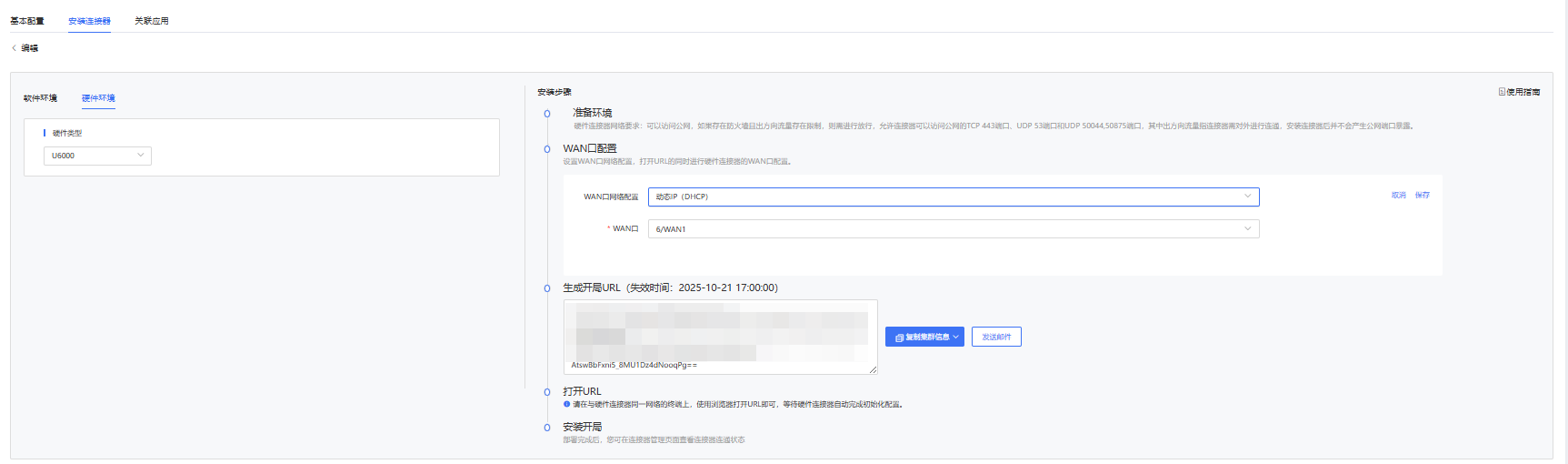Image resolution: width=1568 pixels, height=464 pixels.
Task: Click the copy icon on 复制集群信息
Action: coord(899,338)
